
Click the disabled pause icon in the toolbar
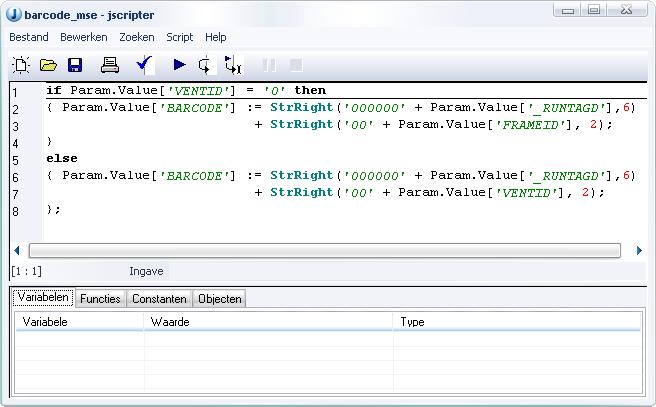pyautogui.click(x=269, y=65)
